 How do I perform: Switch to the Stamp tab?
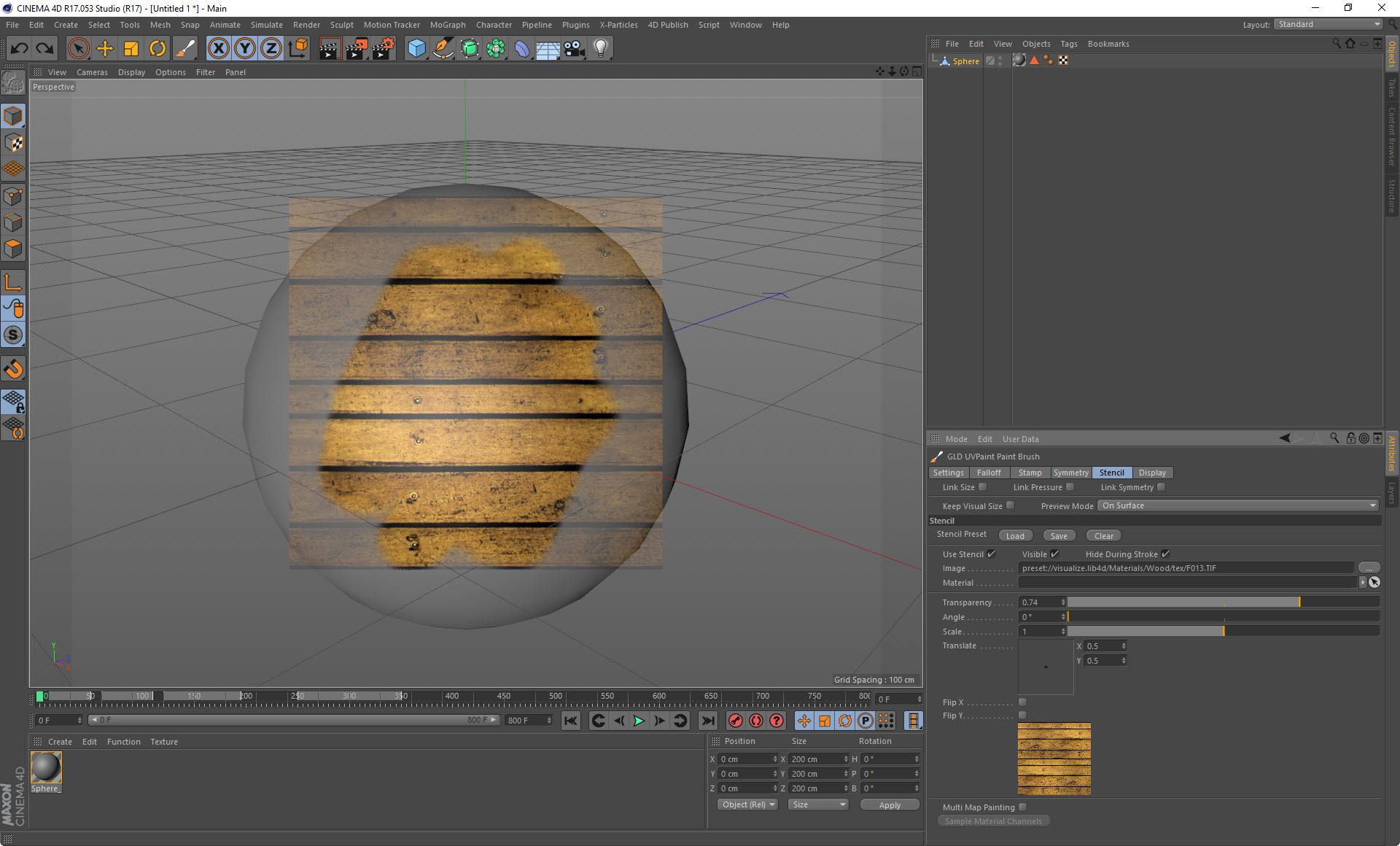[1030, 473]
